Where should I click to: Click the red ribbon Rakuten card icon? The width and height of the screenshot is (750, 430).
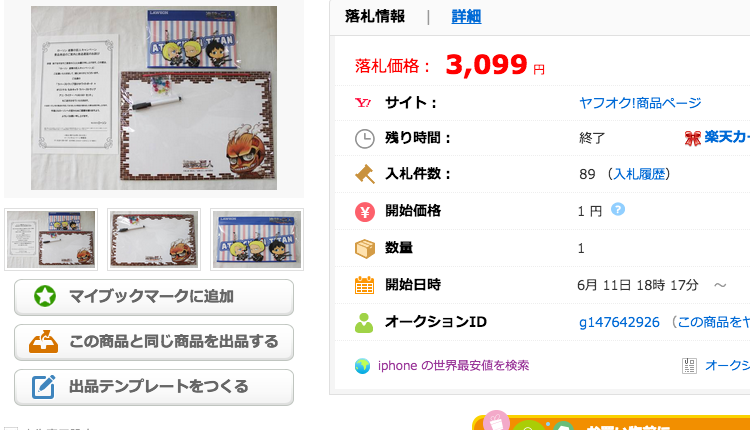click(692, 138)
